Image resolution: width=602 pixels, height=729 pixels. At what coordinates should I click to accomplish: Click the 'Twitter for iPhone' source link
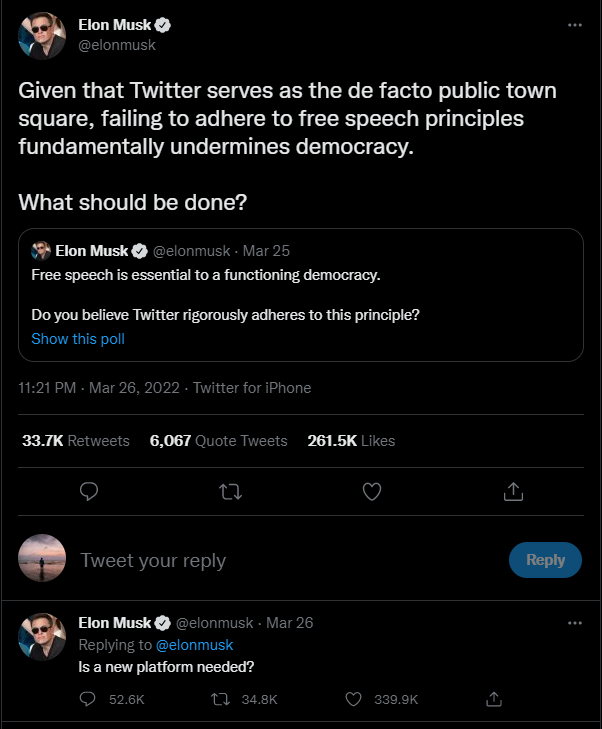click(x=252, y=387)
